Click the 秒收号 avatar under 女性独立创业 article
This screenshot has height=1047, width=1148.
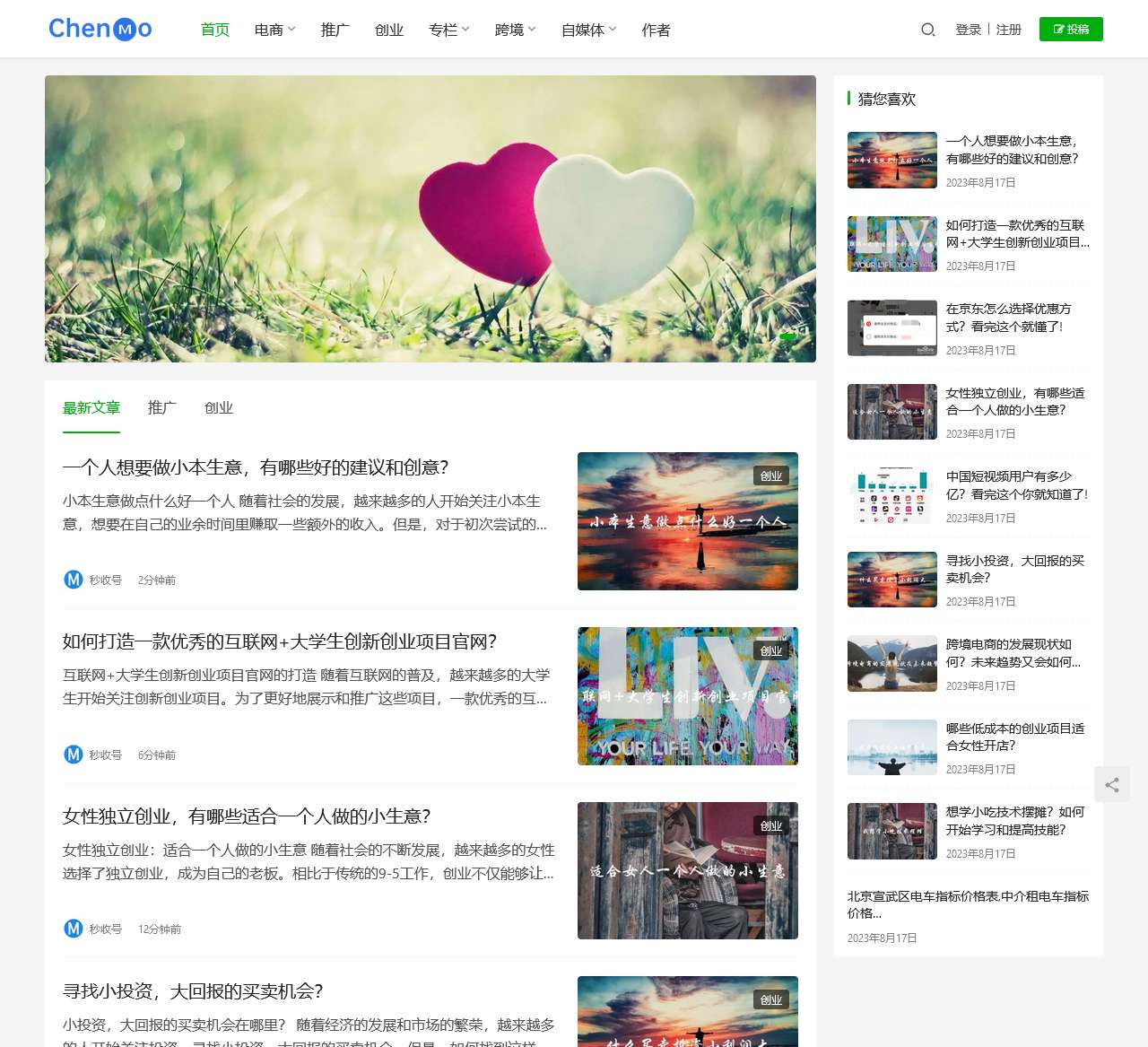tap(73, 929)
